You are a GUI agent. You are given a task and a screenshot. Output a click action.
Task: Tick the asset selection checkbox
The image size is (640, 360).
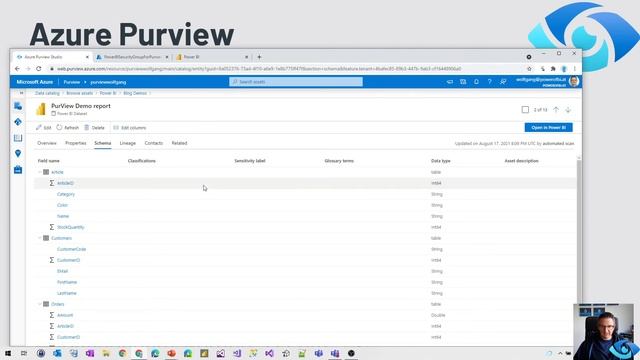click(x=525, y=110)
